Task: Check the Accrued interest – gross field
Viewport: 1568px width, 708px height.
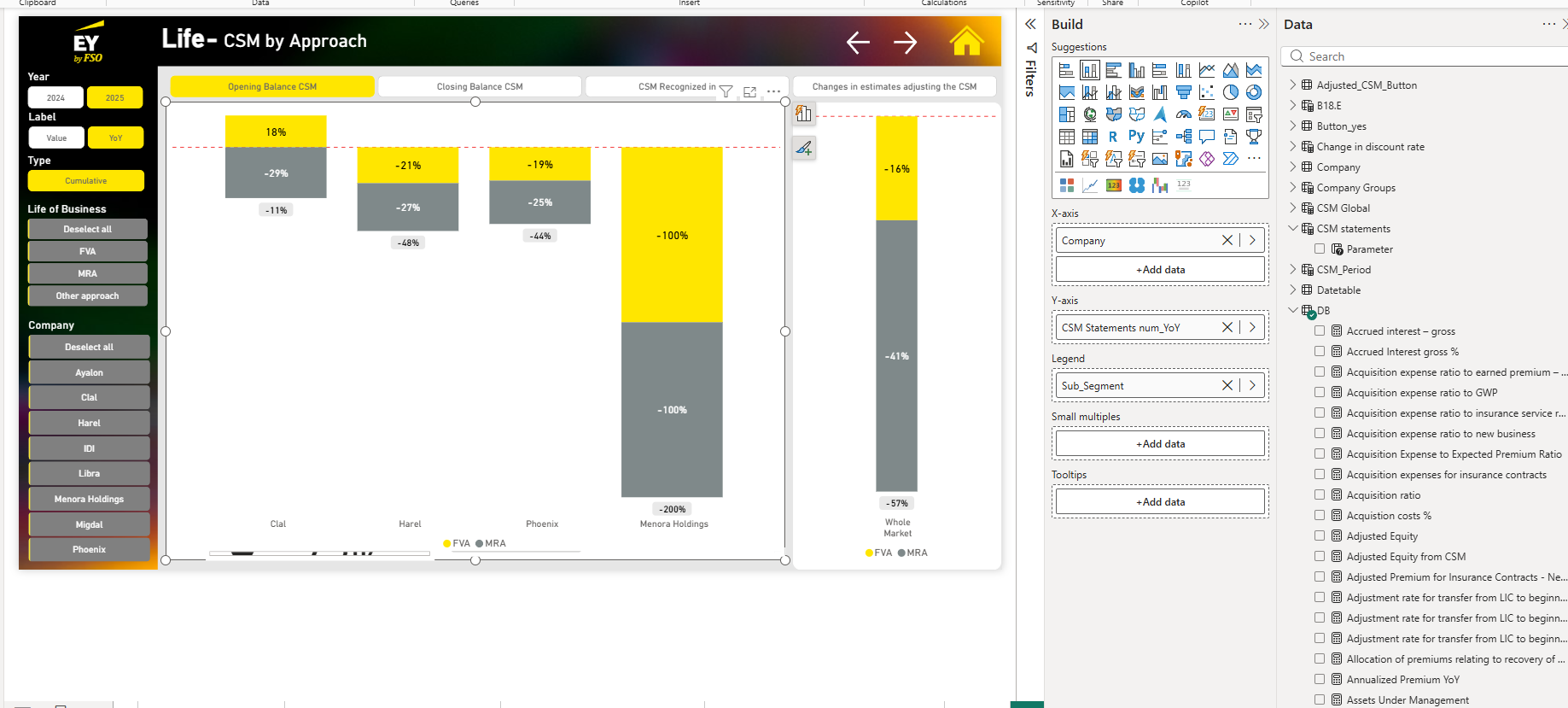Action: 1320,331
